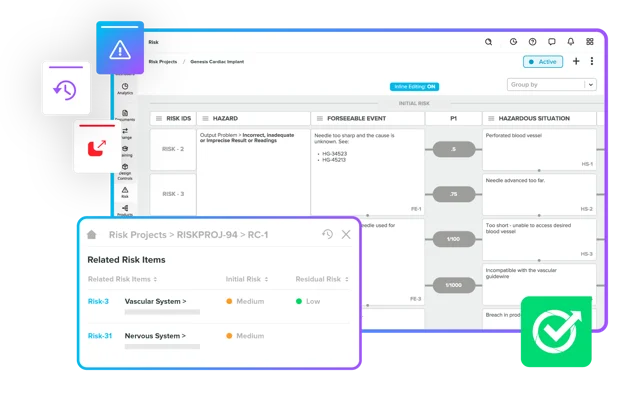The image size is (622, 394).
Task: Sort by Initial Risk column arrows
Action: coord(267,279)
